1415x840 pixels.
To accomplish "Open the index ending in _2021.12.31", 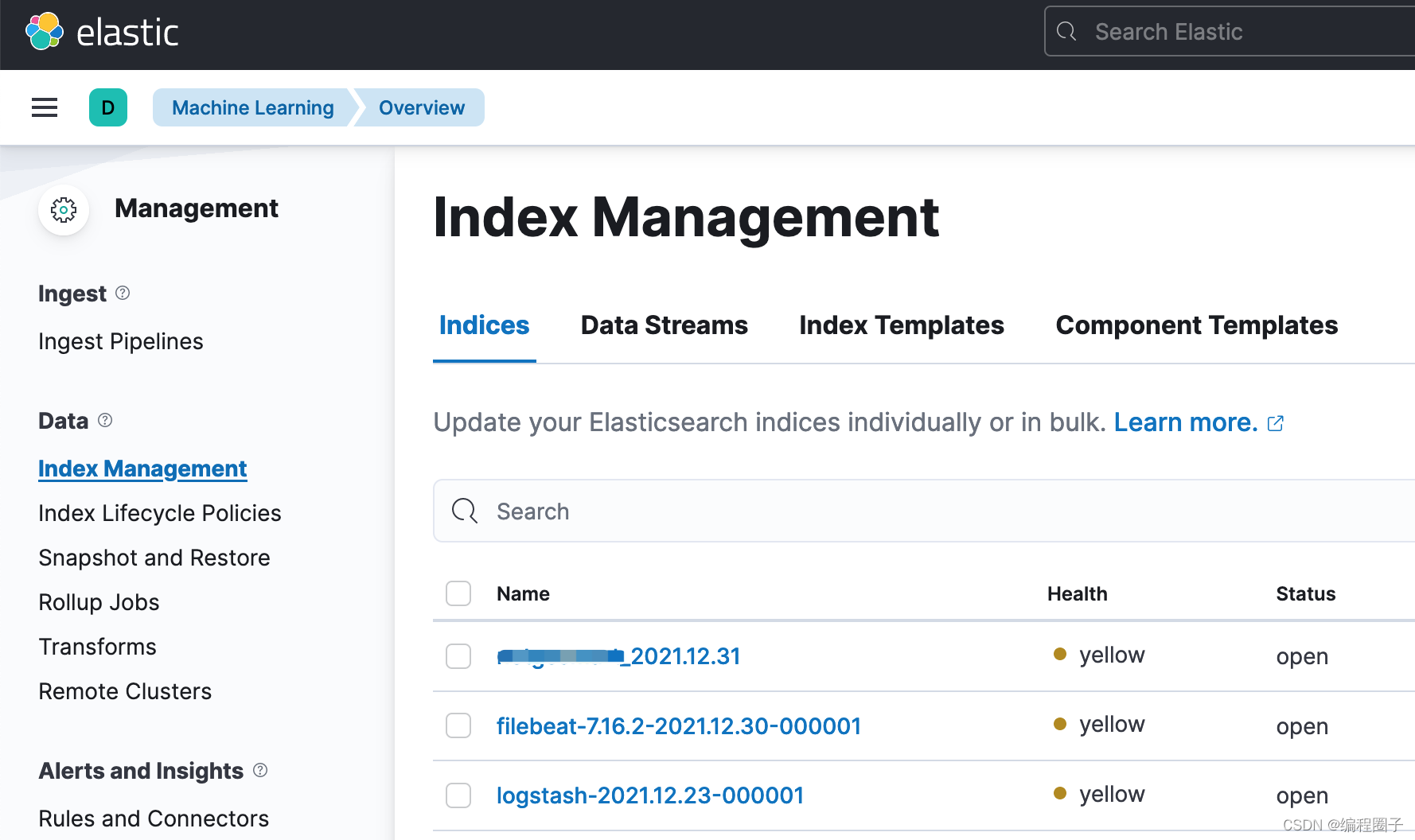I will 618,656.
